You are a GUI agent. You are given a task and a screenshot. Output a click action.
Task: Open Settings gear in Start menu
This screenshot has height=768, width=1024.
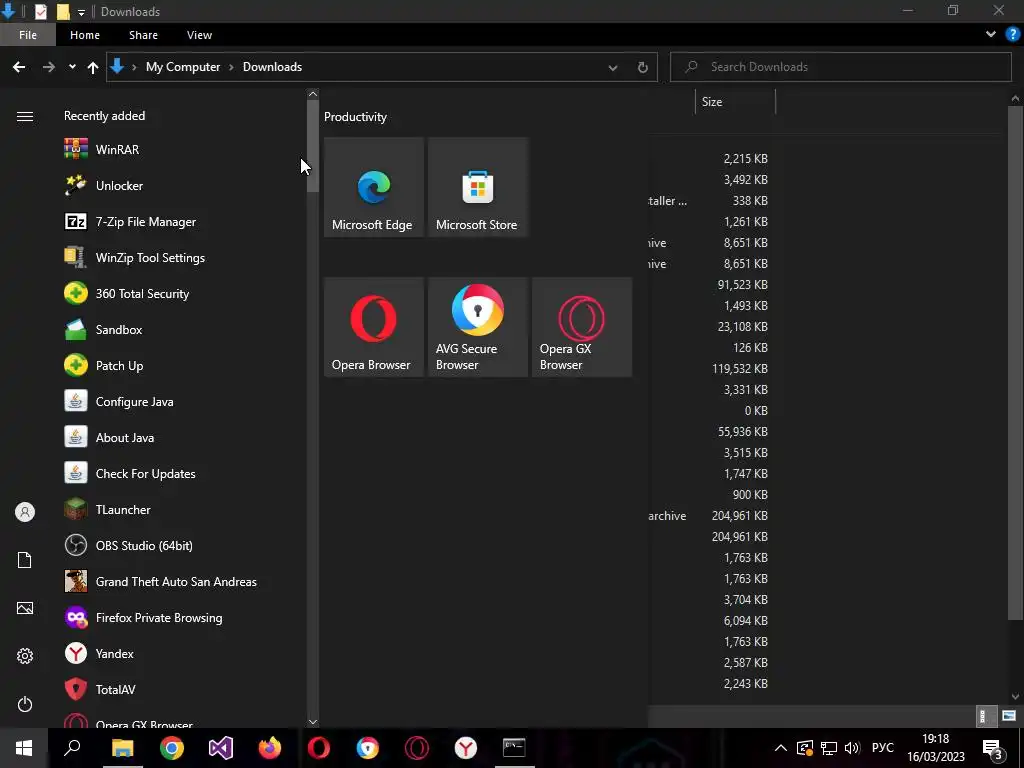point(25,656)
